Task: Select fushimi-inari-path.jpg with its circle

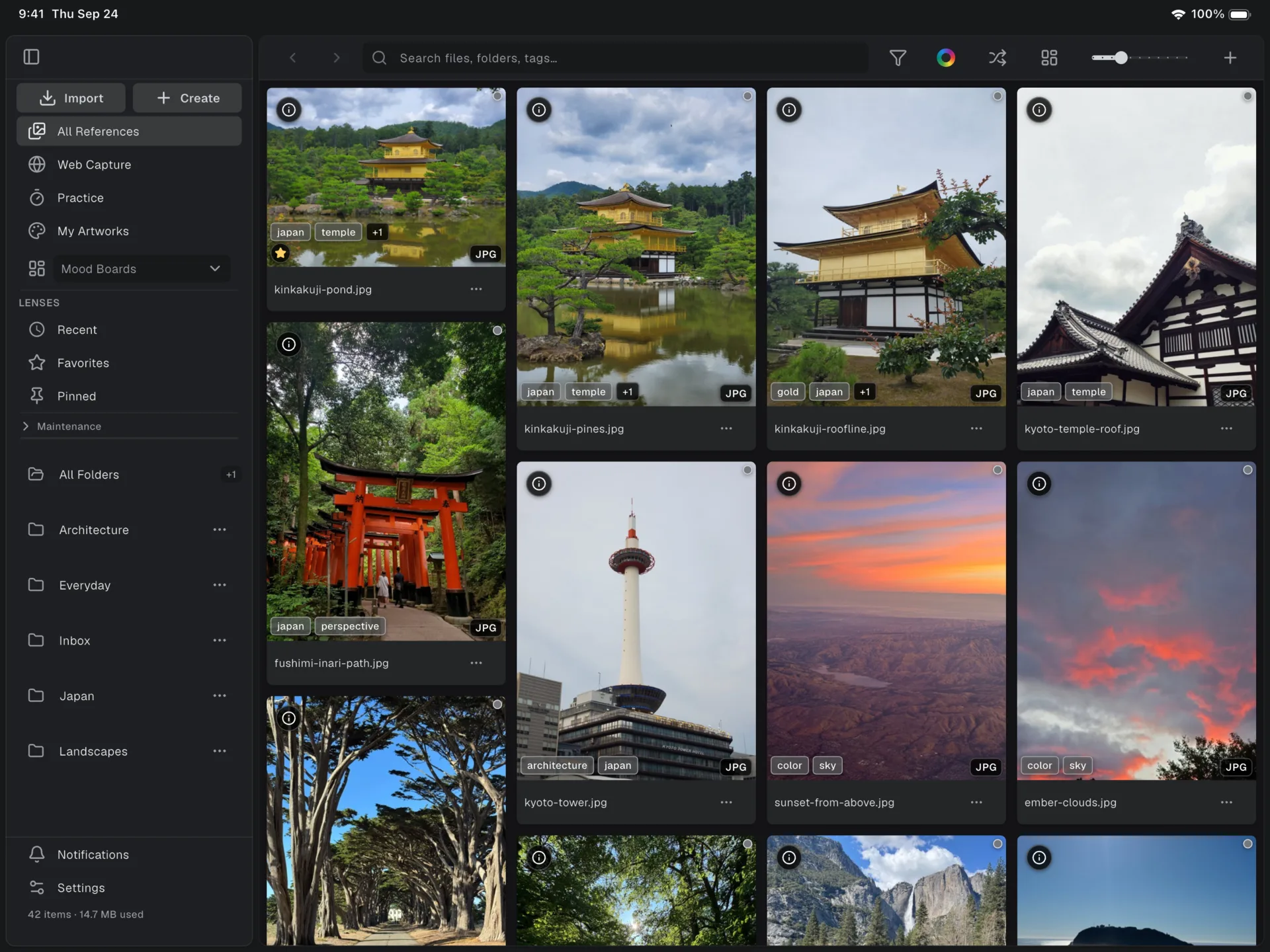Action: [497, 331]
